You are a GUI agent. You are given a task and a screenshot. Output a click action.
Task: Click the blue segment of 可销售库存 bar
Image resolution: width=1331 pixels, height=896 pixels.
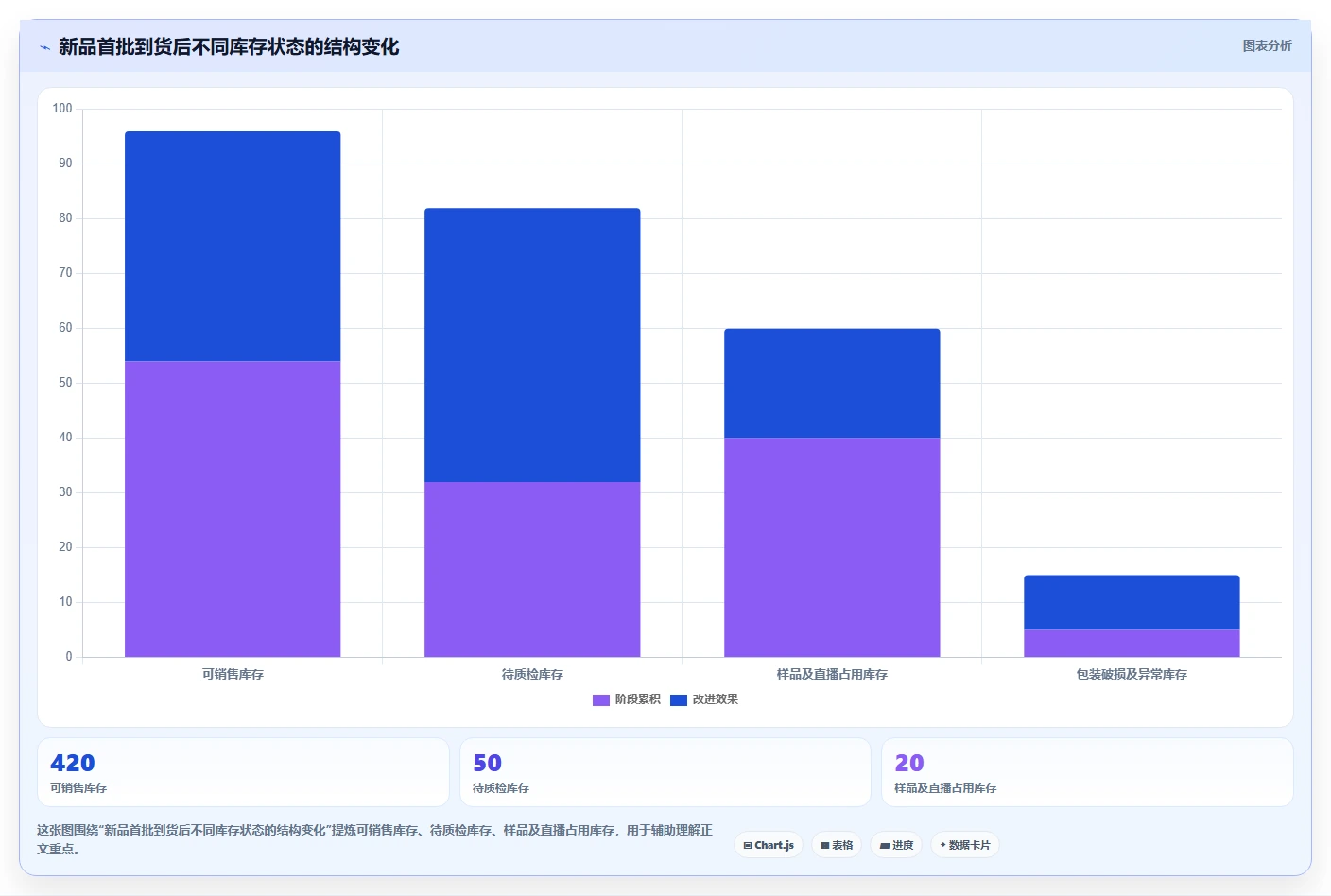coord(233,246)
